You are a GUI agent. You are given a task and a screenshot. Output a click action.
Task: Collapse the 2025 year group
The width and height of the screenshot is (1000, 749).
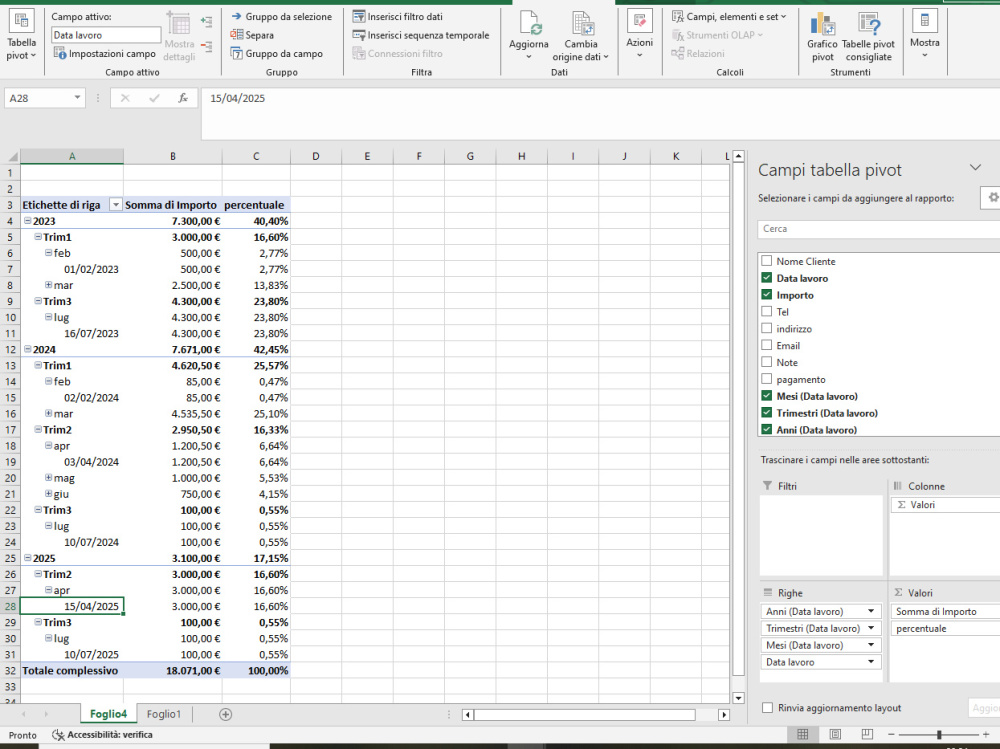click(27, 558)
